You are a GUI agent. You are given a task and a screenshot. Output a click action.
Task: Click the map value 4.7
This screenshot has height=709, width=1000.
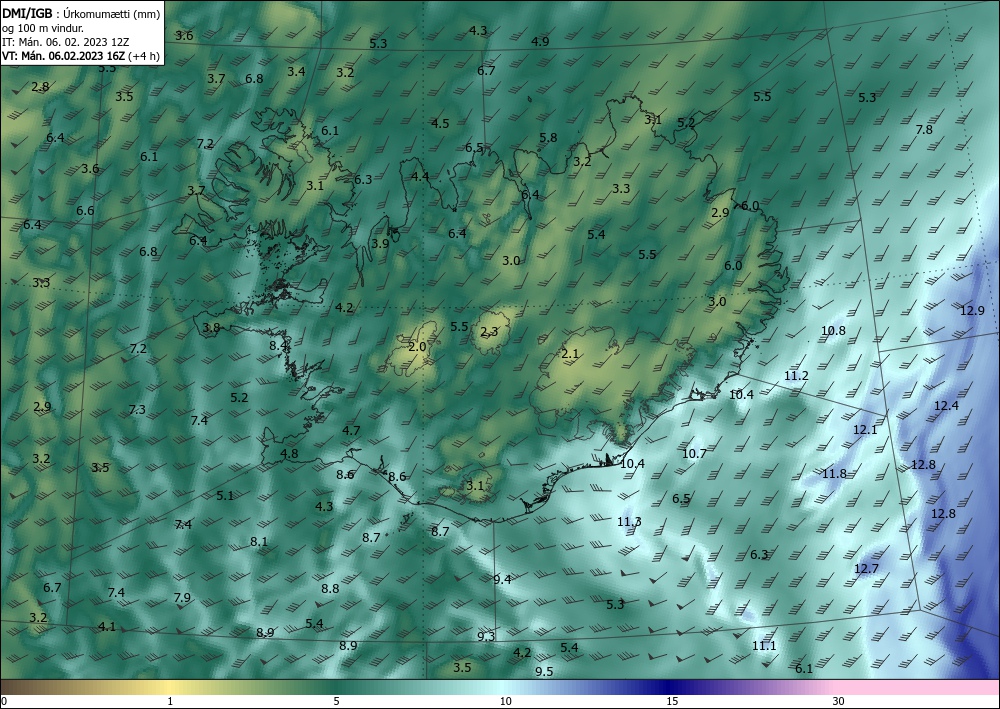(x=351, y=431)
